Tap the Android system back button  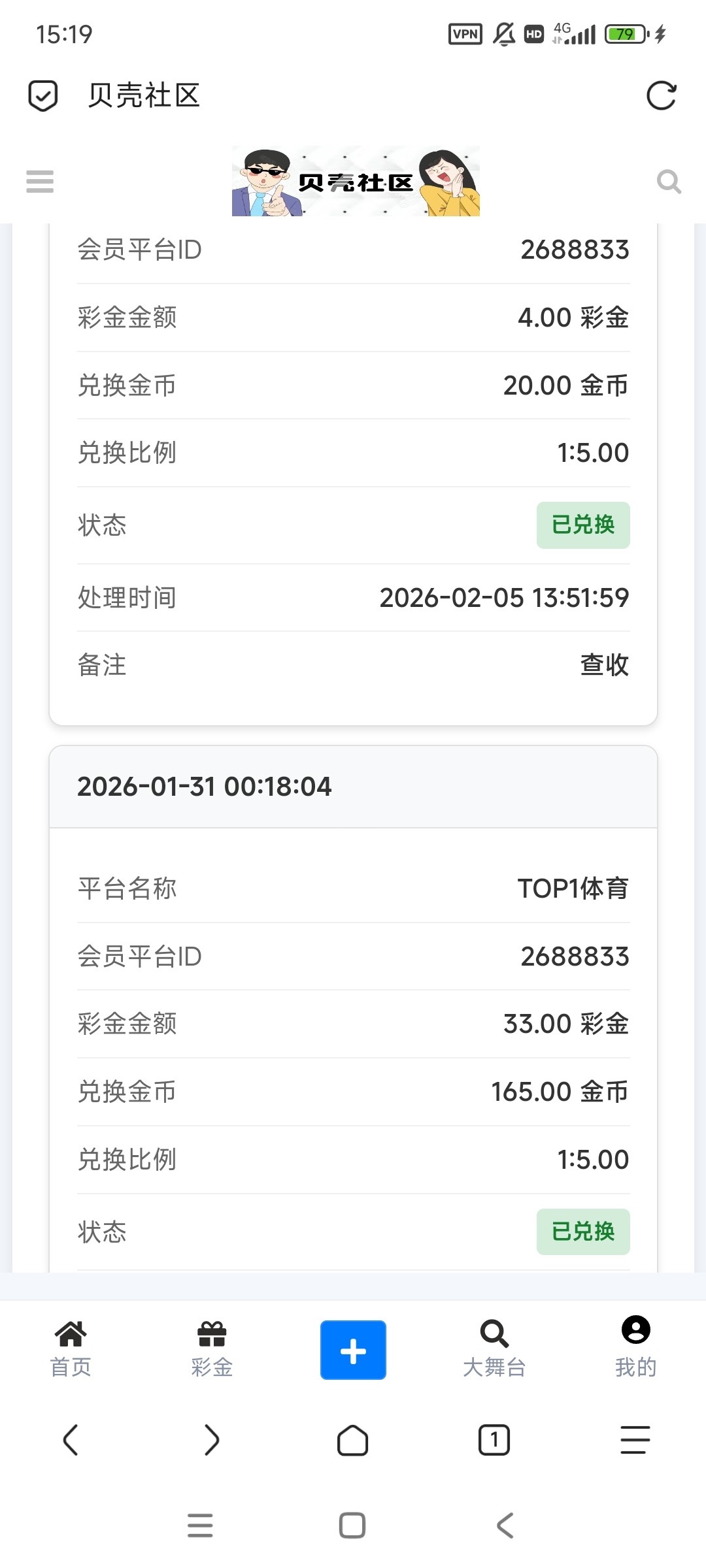click(505, 1526)
